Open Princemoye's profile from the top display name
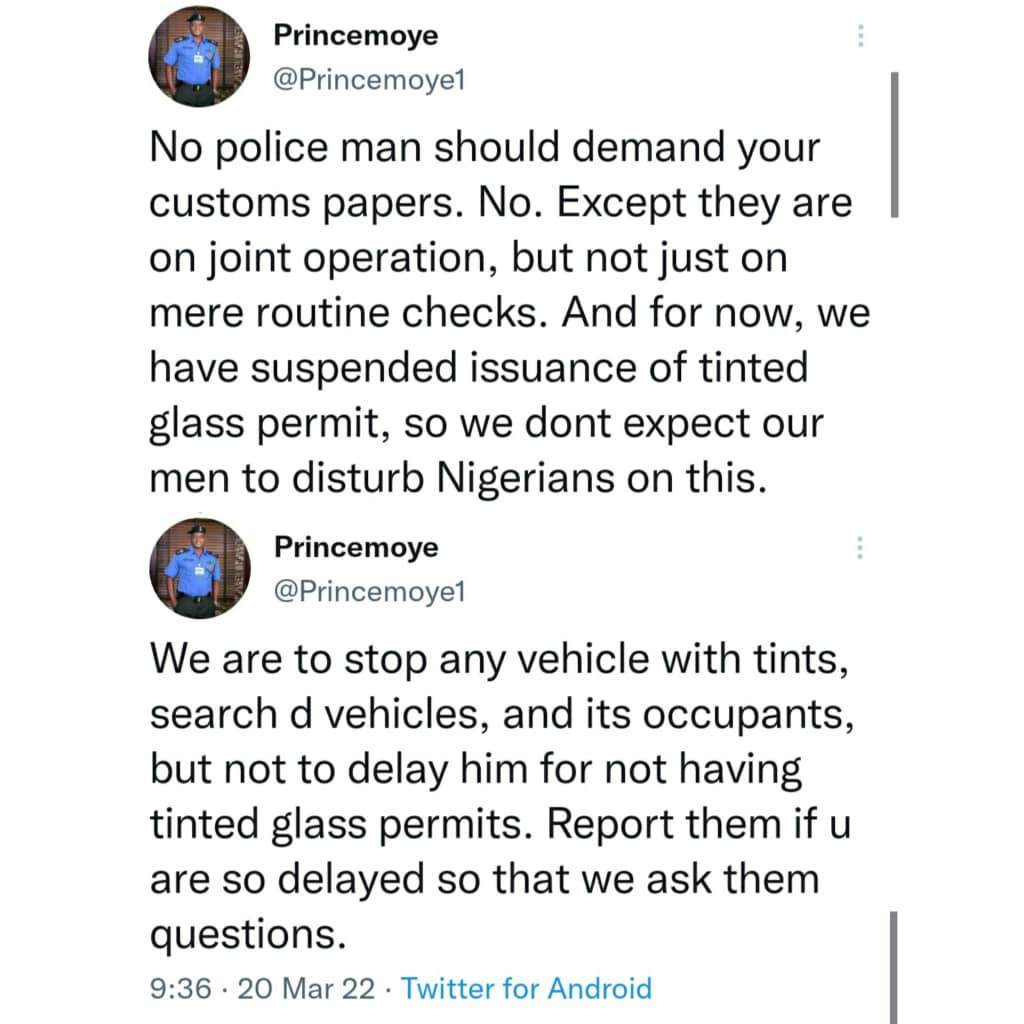The height and width of the screenshot is (1024, 1024). [x=355, y=35]
